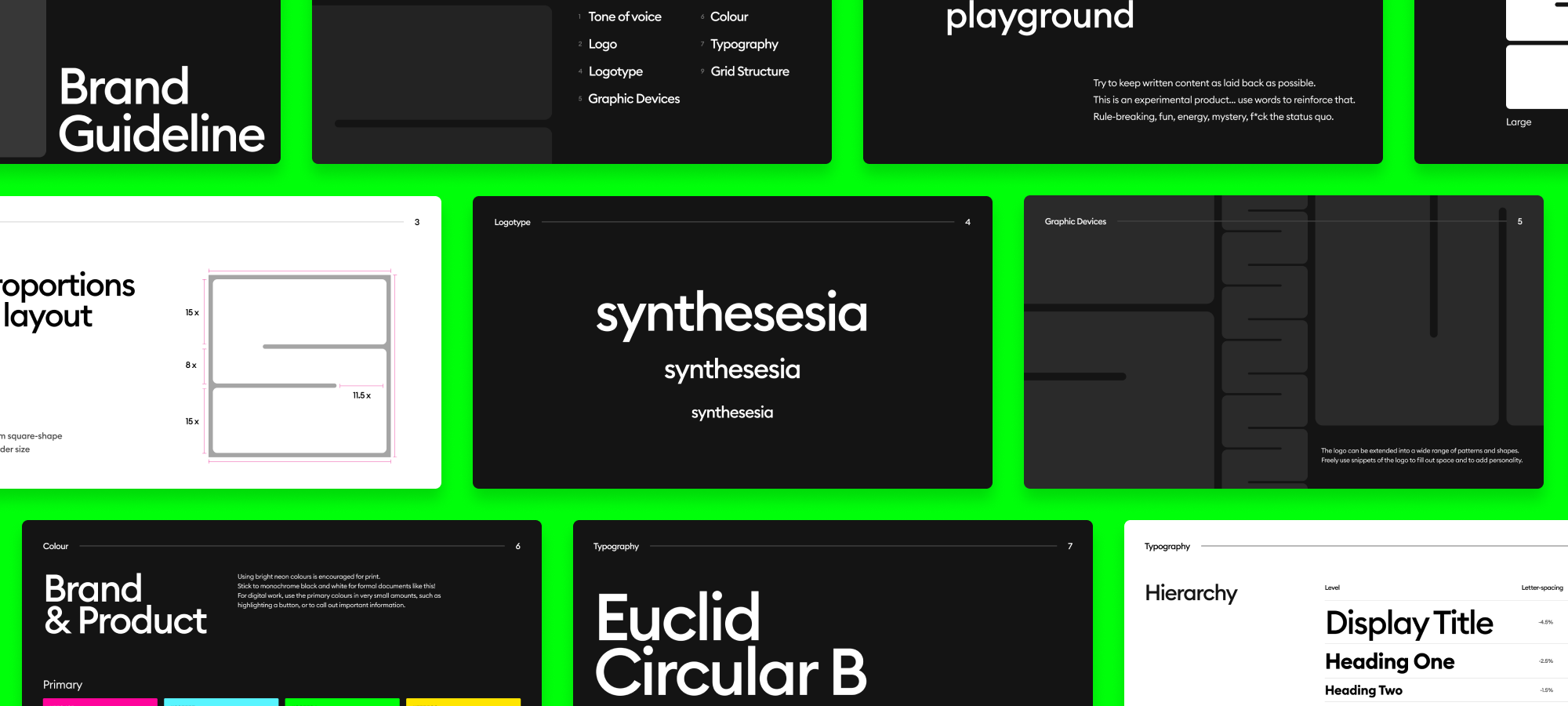The width and height of the screenshot is (1568, 706).
Task: Click the upper "15 x" measurement label
Action: click(192, 313)
